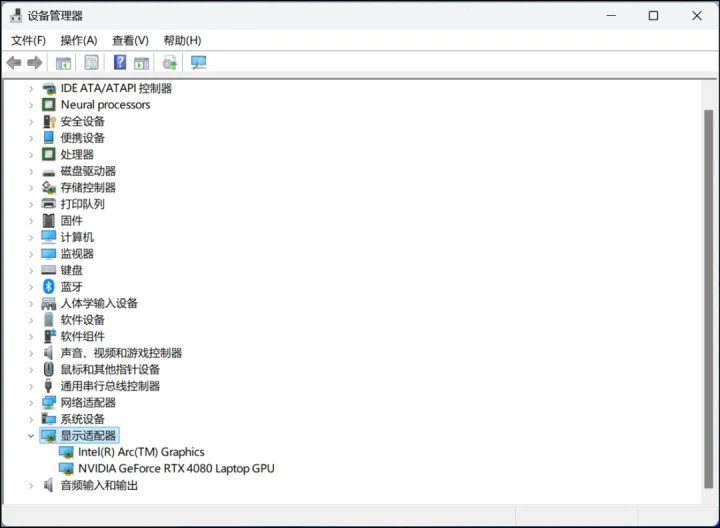This screenshot has height=528, width=720.
Task: Select NVIDIA GeForce RTX 4080 Laptop GPU text
Action: (176, 468)
